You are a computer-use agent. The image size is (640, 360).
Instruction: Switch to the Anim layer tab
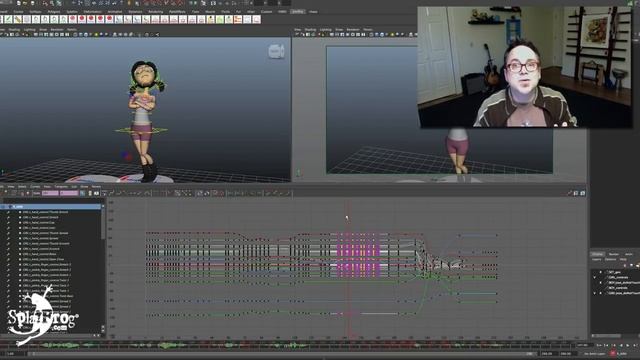[629, 254]
